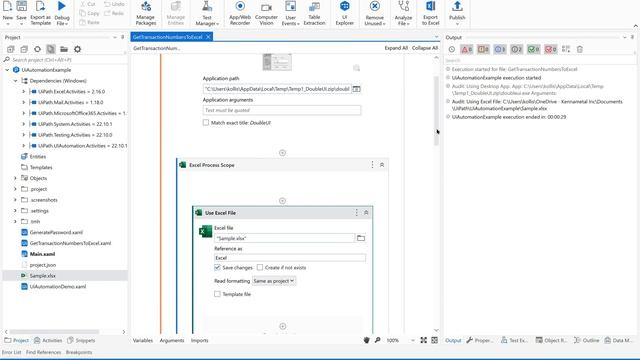Screen dimensions: 640x360
Task: Expand the .screenshots folder
Action: pyautogui.click(x=16, y=200)
